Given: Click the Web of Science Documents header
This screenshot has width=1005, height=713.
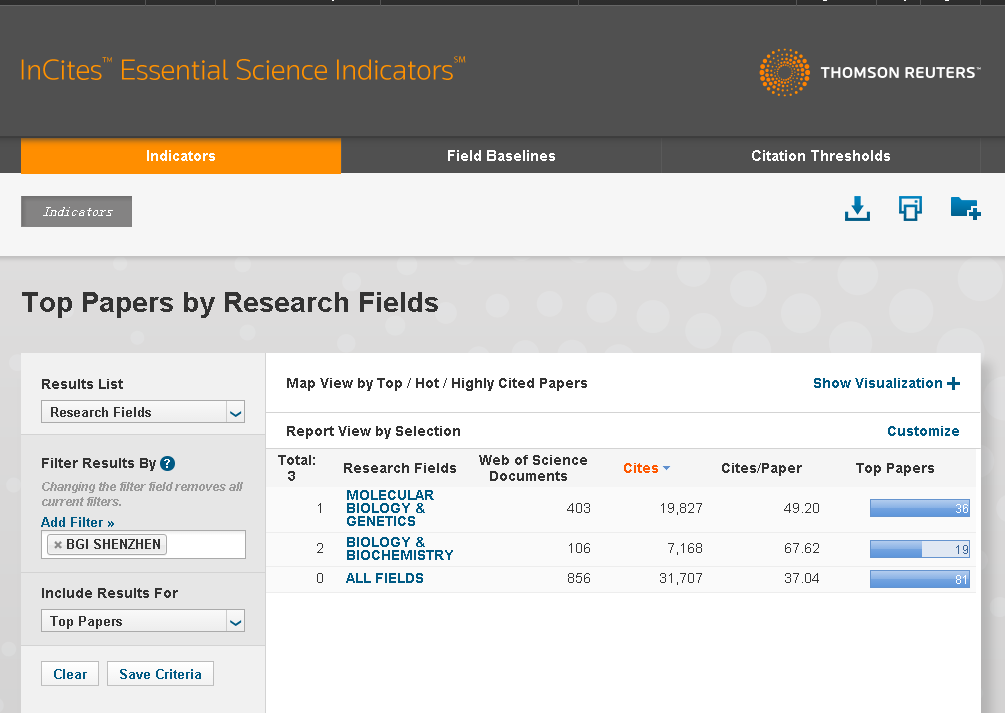Looking at the screenshot, I should 533,468.
